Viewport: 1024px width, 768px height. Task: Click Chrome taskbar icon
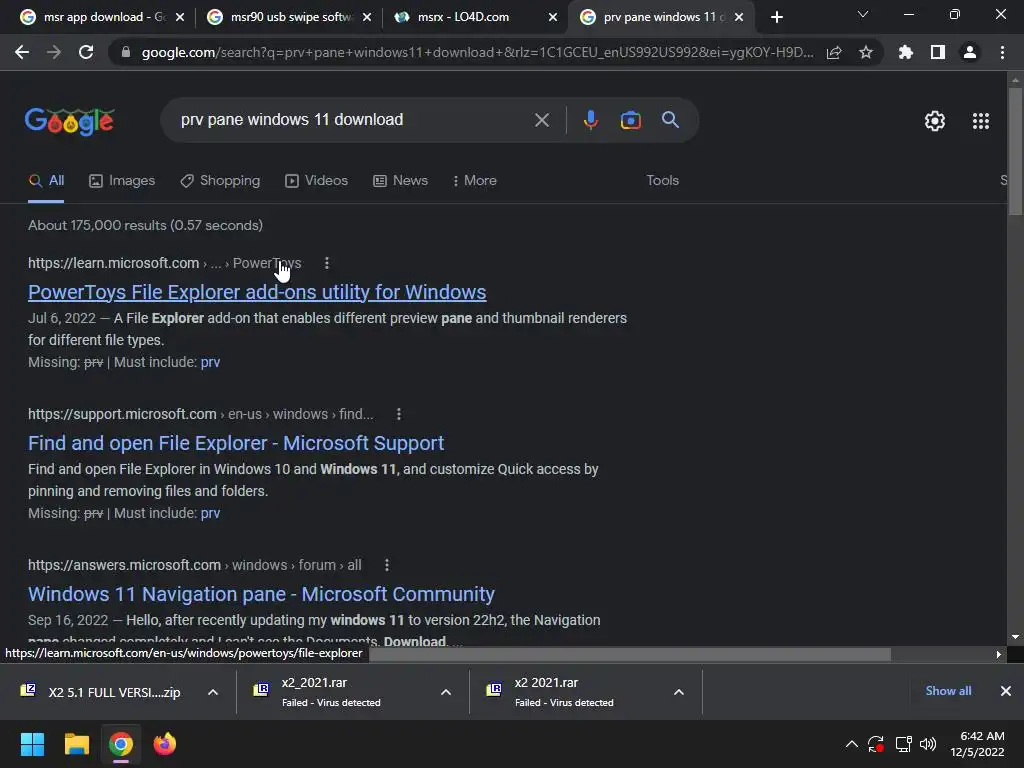(121, 744)
